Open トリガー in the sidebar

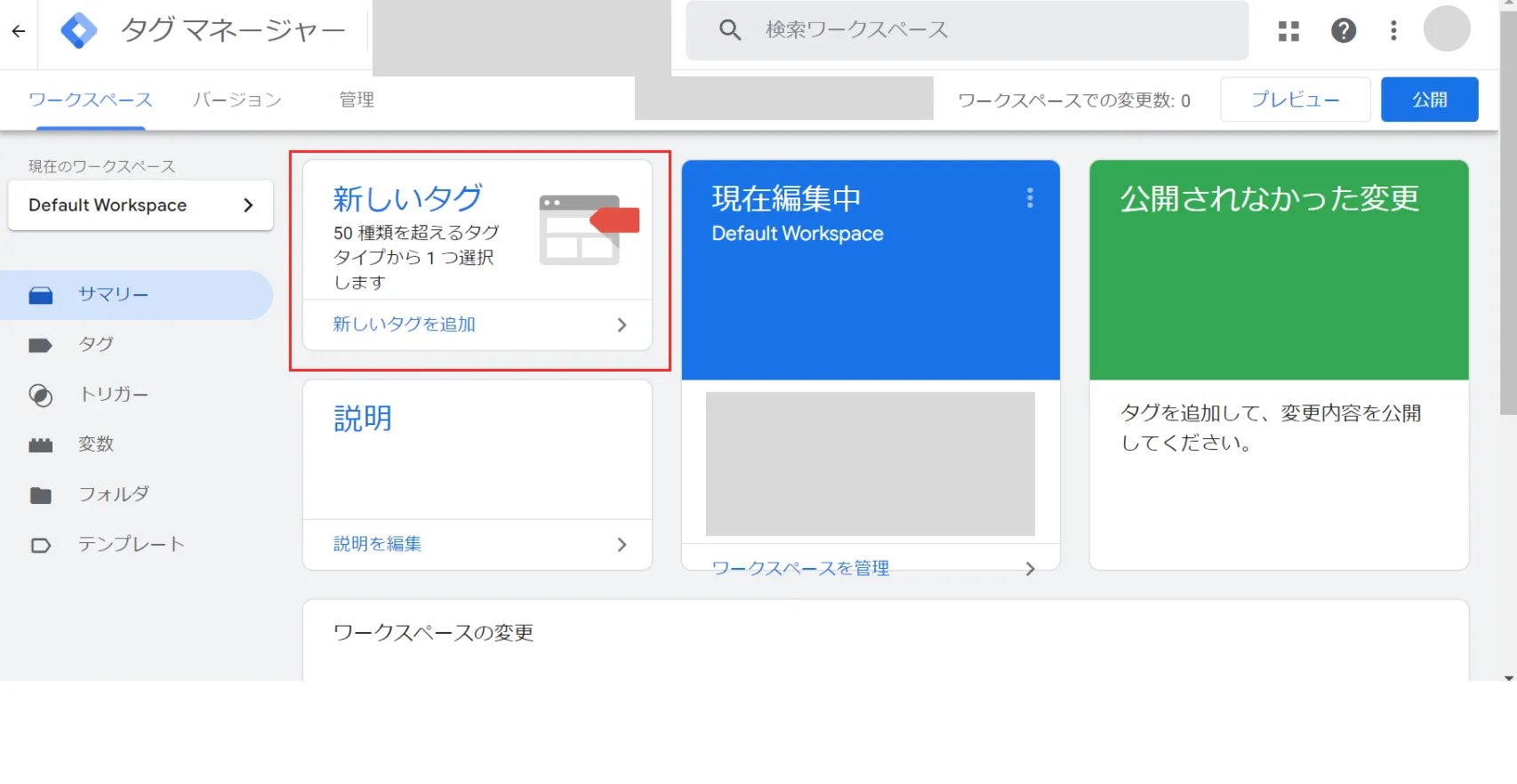[113, 395]
